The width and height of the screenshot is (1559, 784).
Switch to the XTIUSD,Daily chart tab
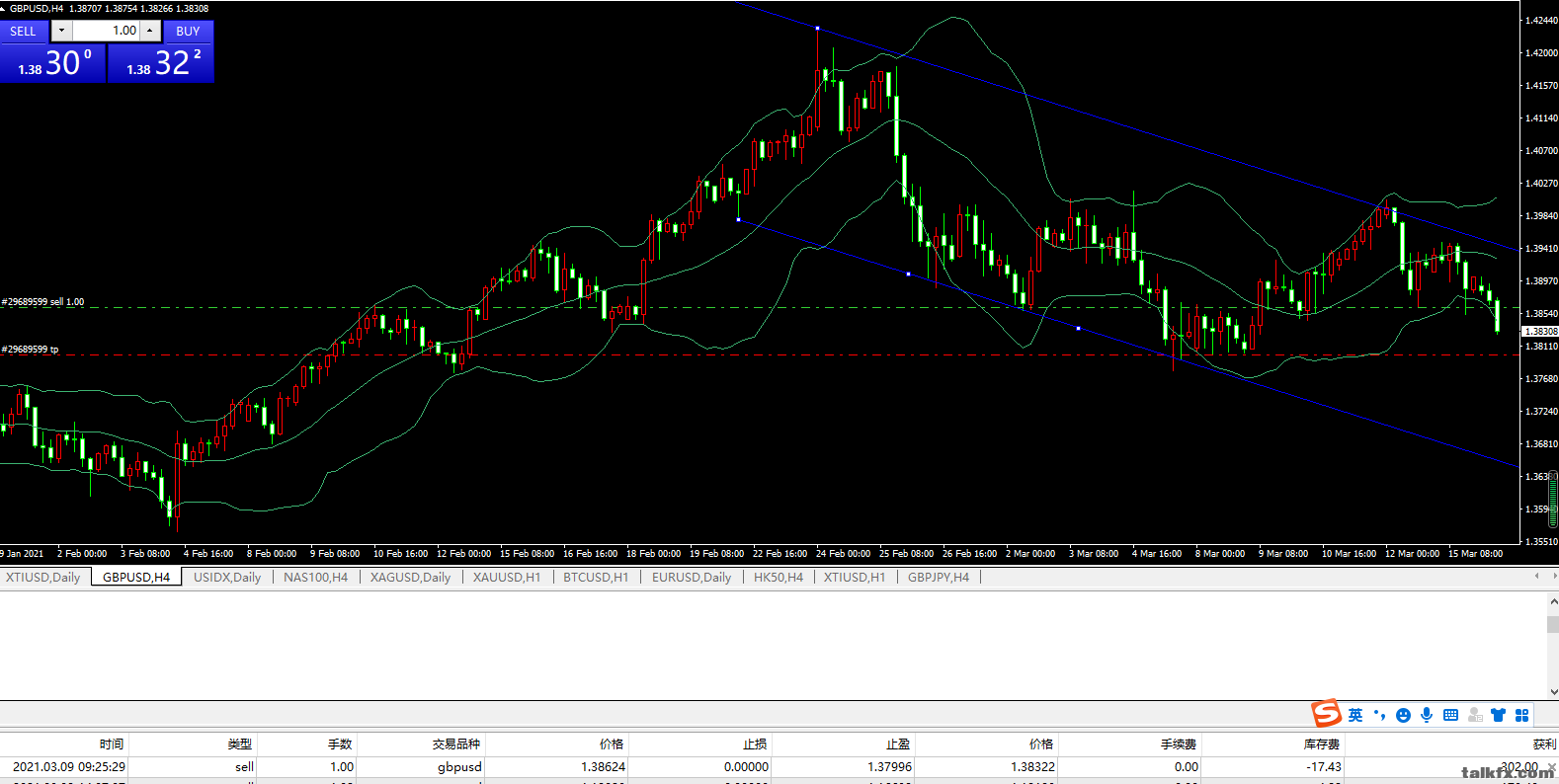(43, 578)
